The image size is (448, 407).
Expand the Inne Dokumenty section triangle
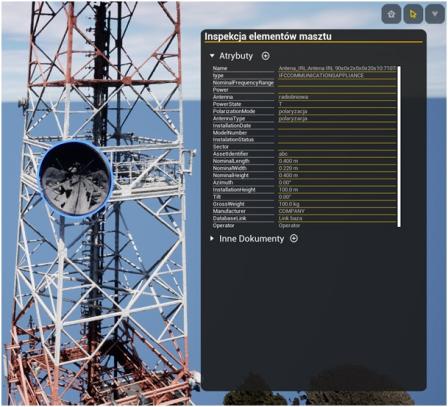(212, 238)
